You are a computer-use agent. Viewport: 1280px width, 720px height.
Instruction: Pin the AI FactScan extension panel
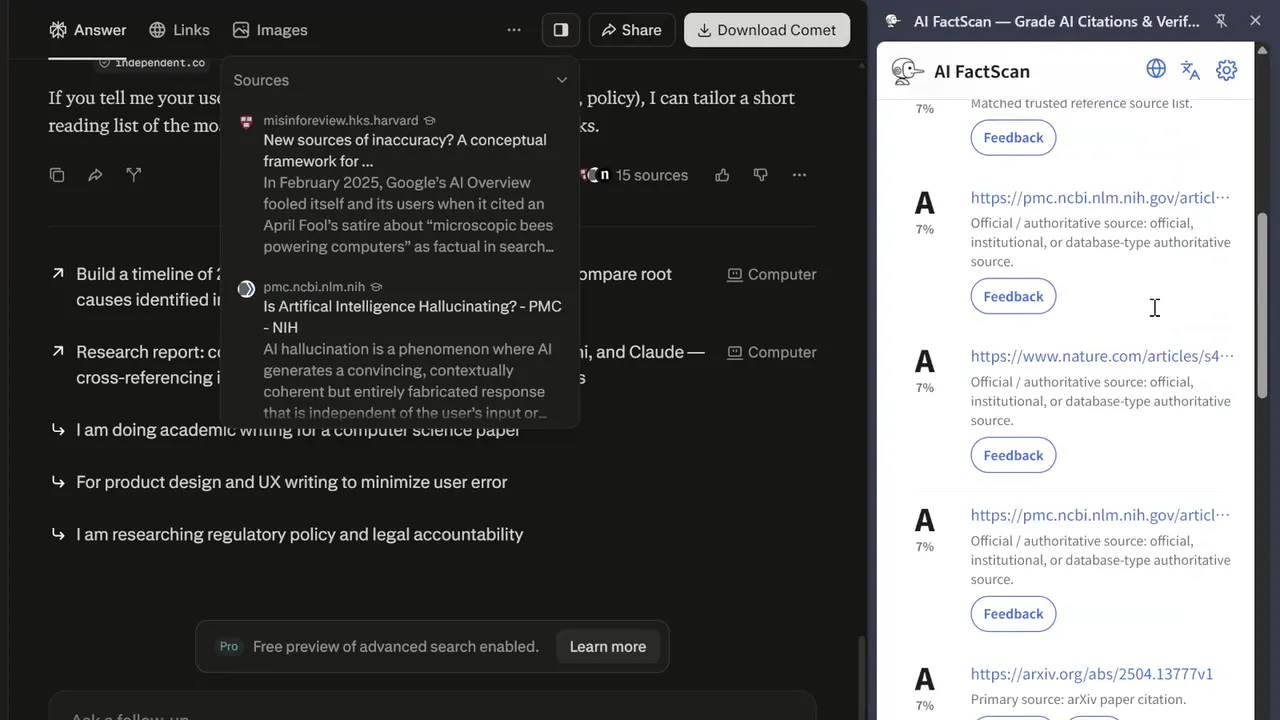pyautogui.click(x=1221, y=21)
